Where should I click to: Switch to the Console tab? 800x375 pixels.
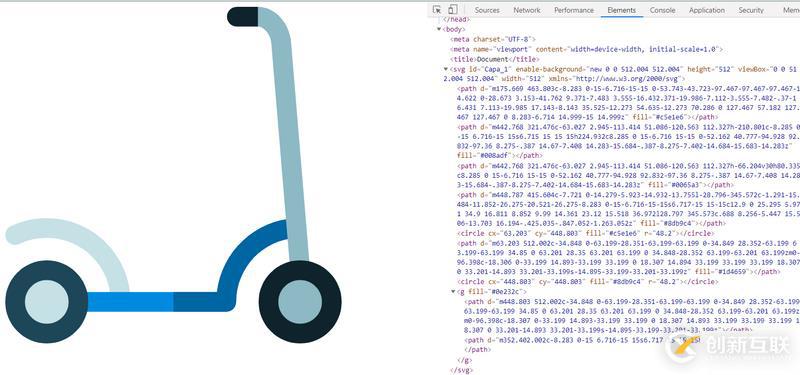pyautogui.click(x=662, y=10)
